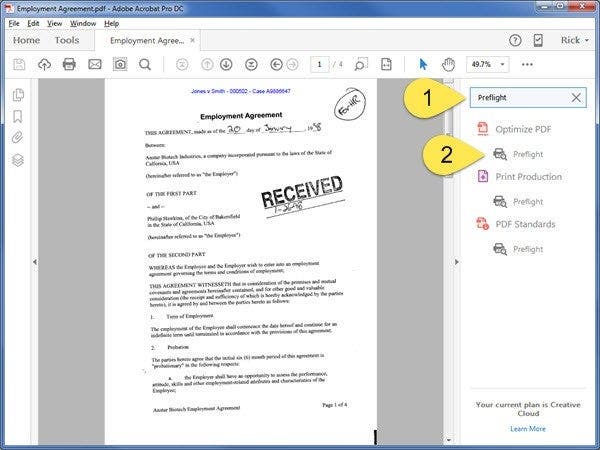Show more tools via ellipsis button
Screen dimensions: 600x450
[527, 65]
